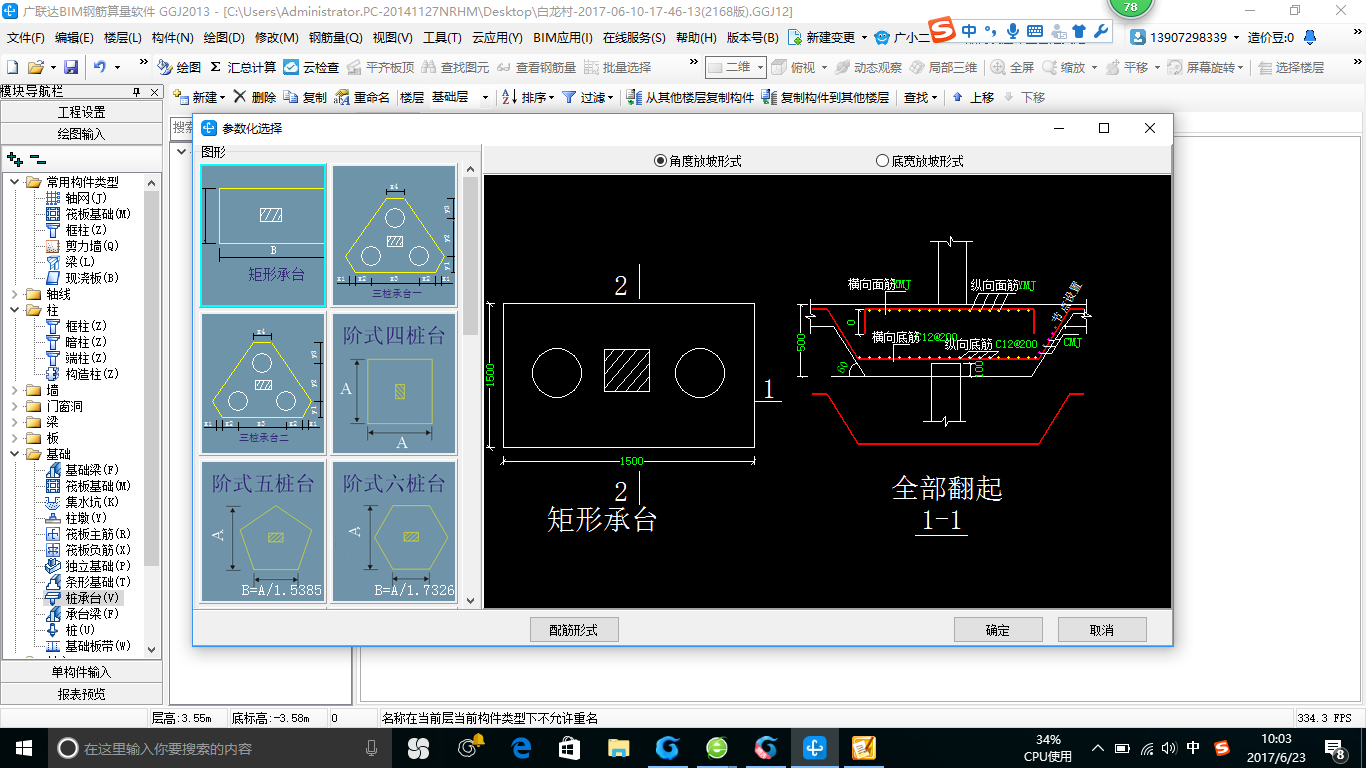This screenshot has width=1366, height=768.
Task: Open the 查找 dropdown in component toolbar
Action: tap(921, 97)
